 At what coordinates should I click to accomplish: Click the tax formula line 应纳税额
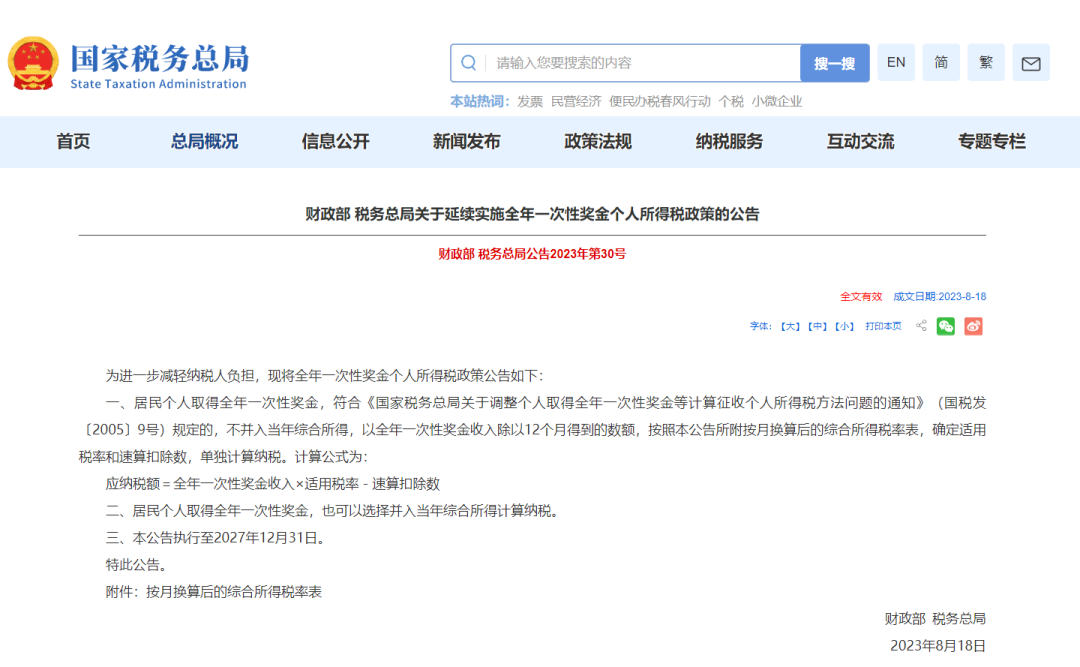273,484
